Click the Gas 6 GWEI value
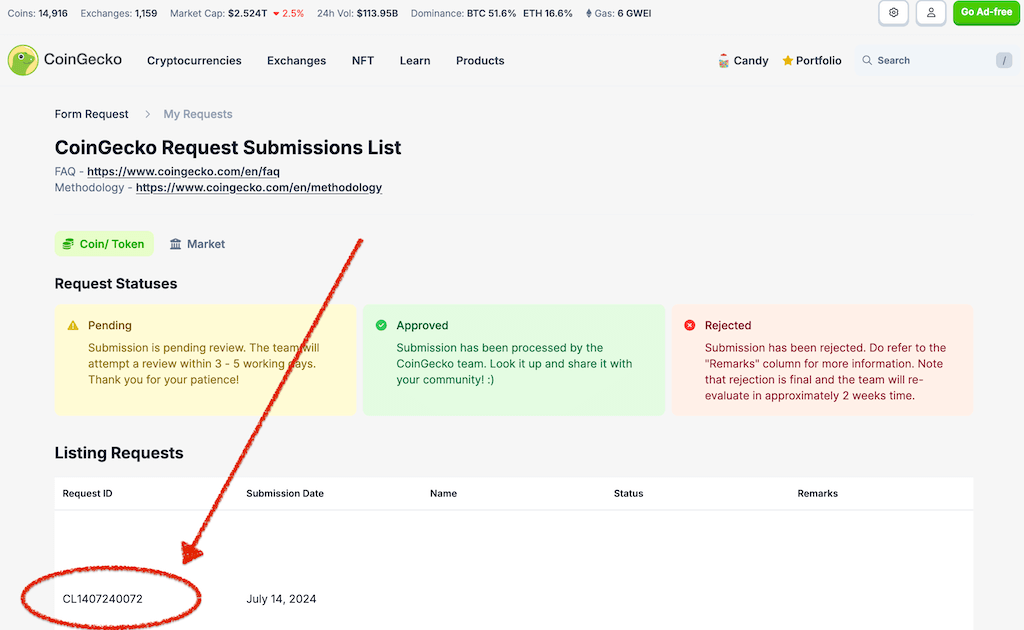This screenshot has height=630, width=1024. tap(634, 13)
